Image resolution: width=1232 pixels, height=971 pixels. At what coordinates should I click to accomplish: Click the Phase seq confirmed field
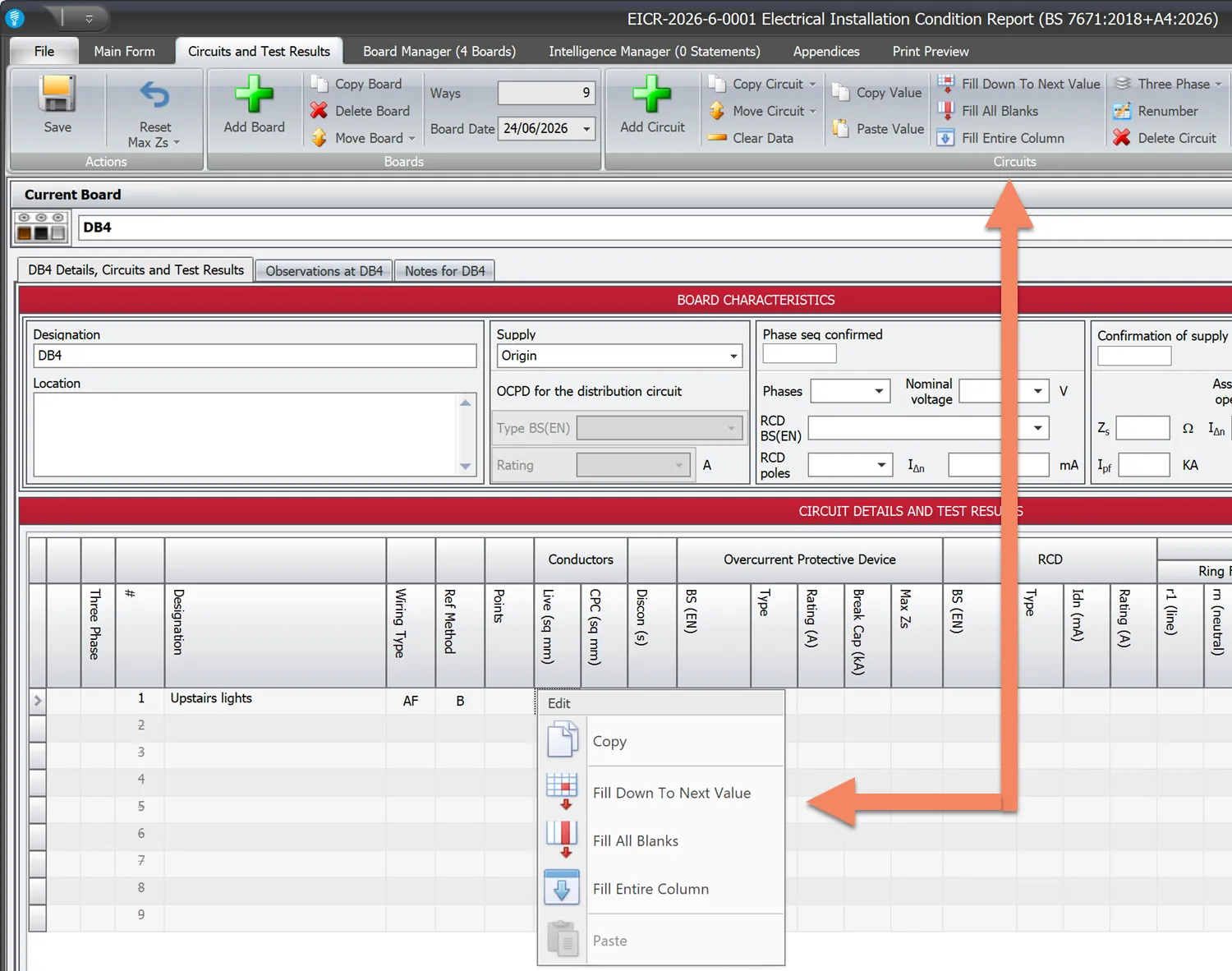[x=799, y=354]
